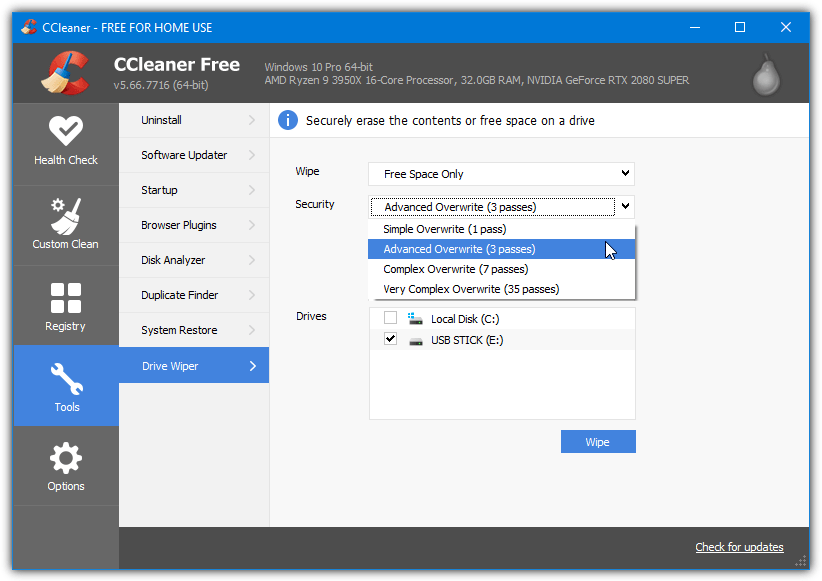Click the chevron next to Drive Wiper
822x581 pixels.
(253, 366)
